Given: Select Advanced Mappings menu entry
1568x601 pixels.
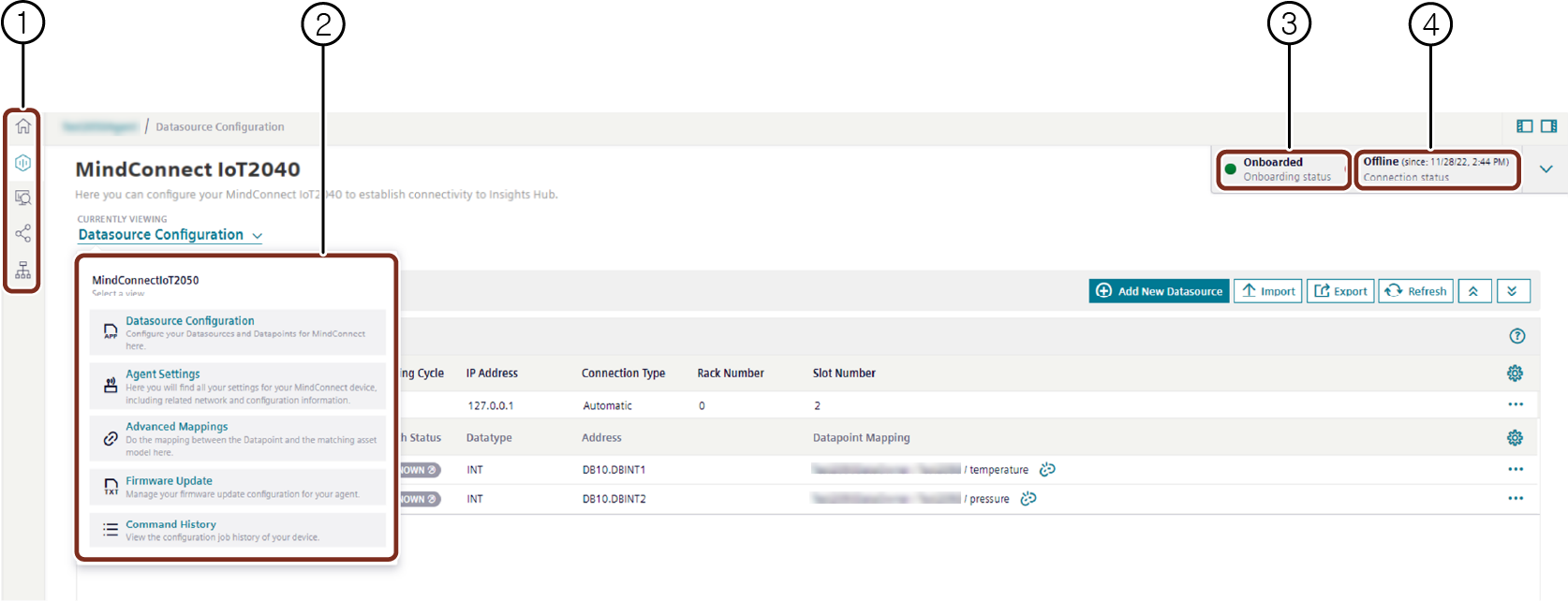Looking at the screenshot, I should click(x=238, y=438).
